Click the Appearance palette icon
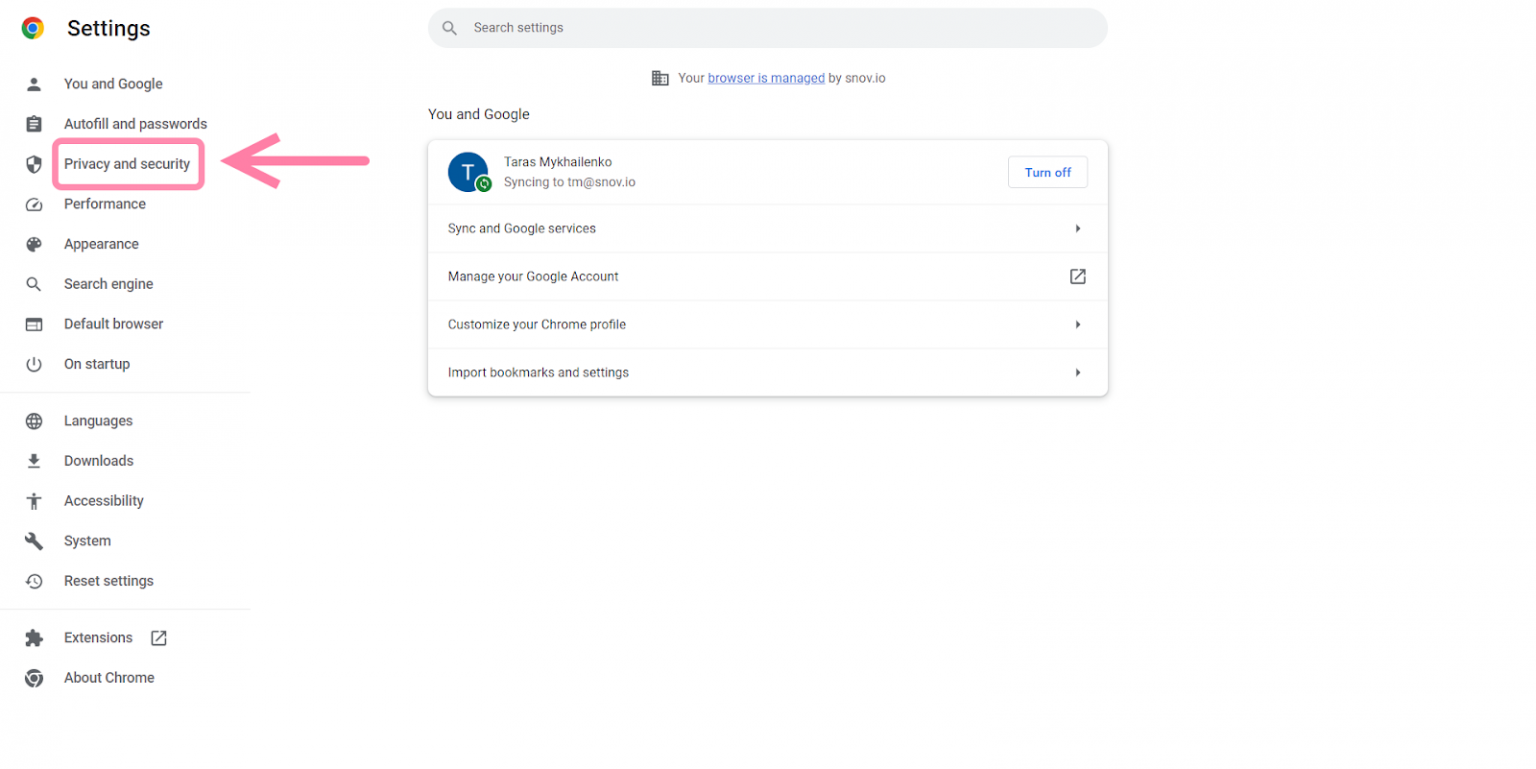This screenshot has height=769, width=1536. tap(34, 243)
